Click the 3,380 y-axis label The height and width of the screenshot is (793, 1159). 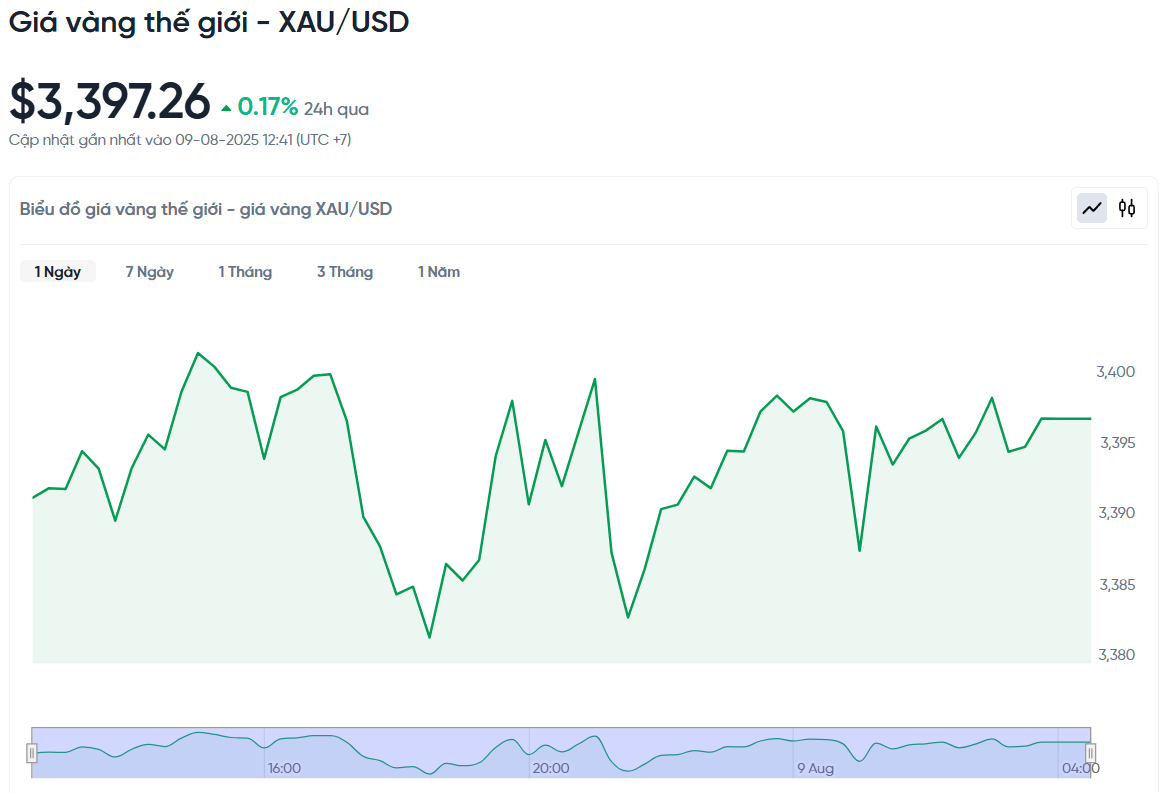click(1117, 655)
